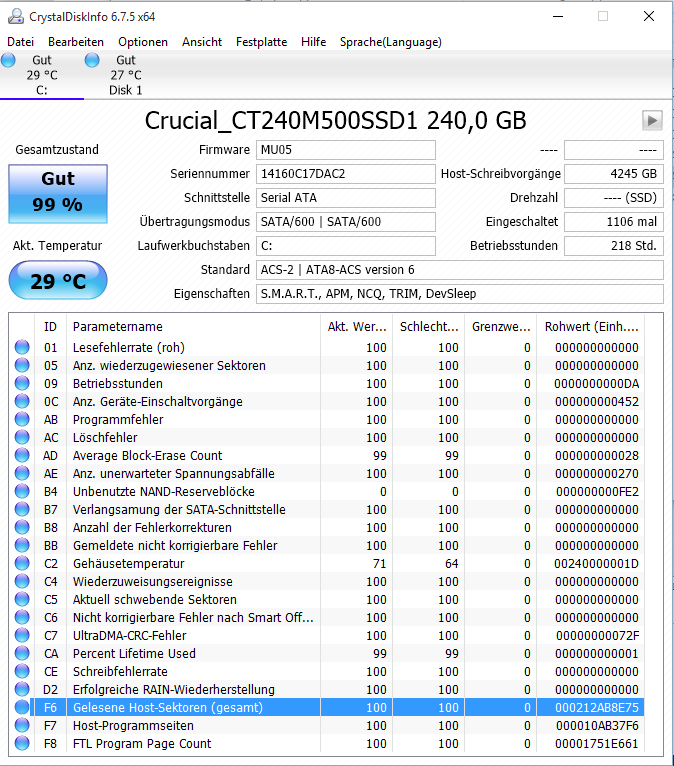Viewport: 674px width, 766px height.
Task: Select the Host-Programmseiten parameter name
Action: [x=133, y=726]
